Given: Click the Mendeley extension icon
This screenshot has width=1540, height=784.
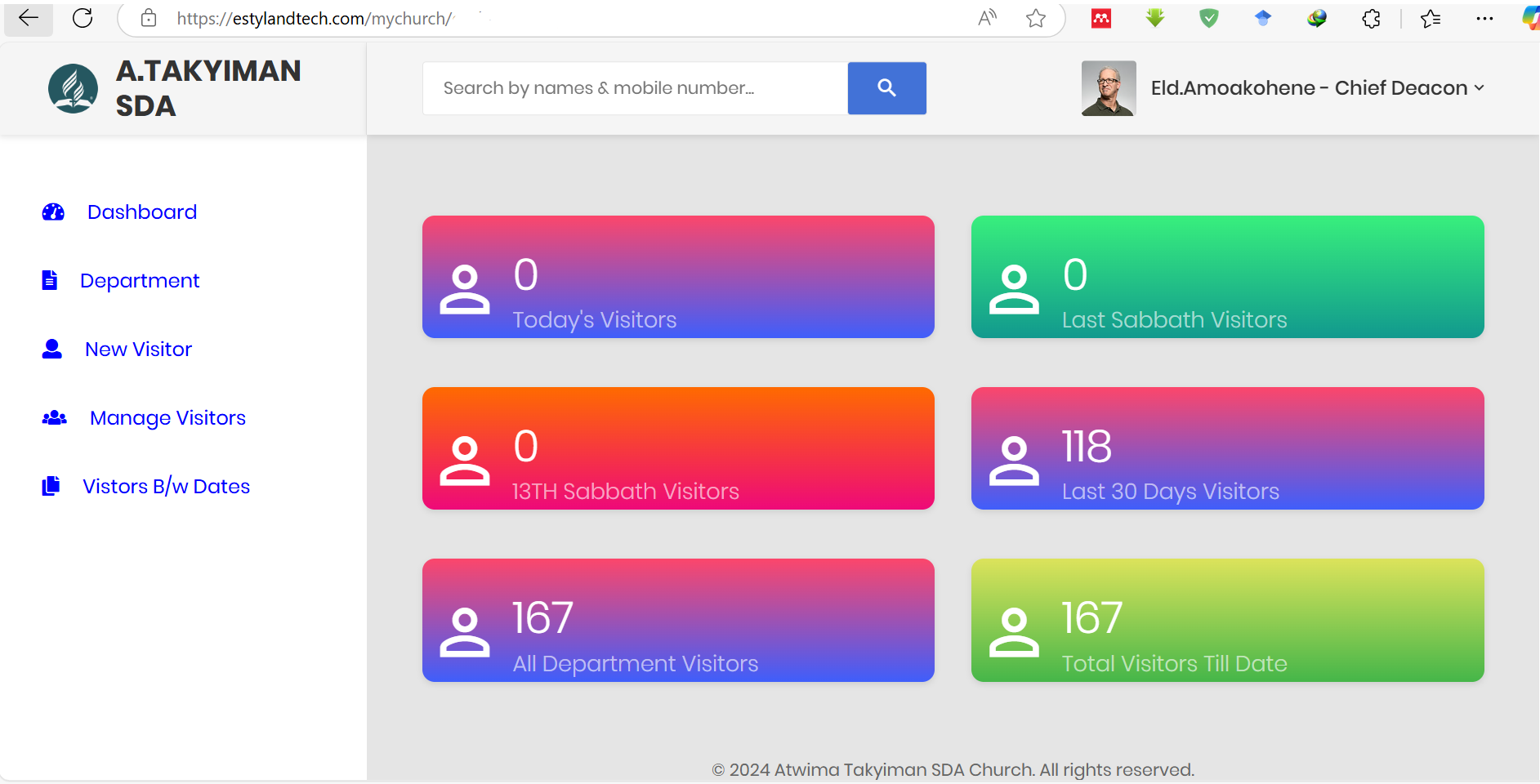Looking at the screenshot, I should click(x=1100, y=18).
